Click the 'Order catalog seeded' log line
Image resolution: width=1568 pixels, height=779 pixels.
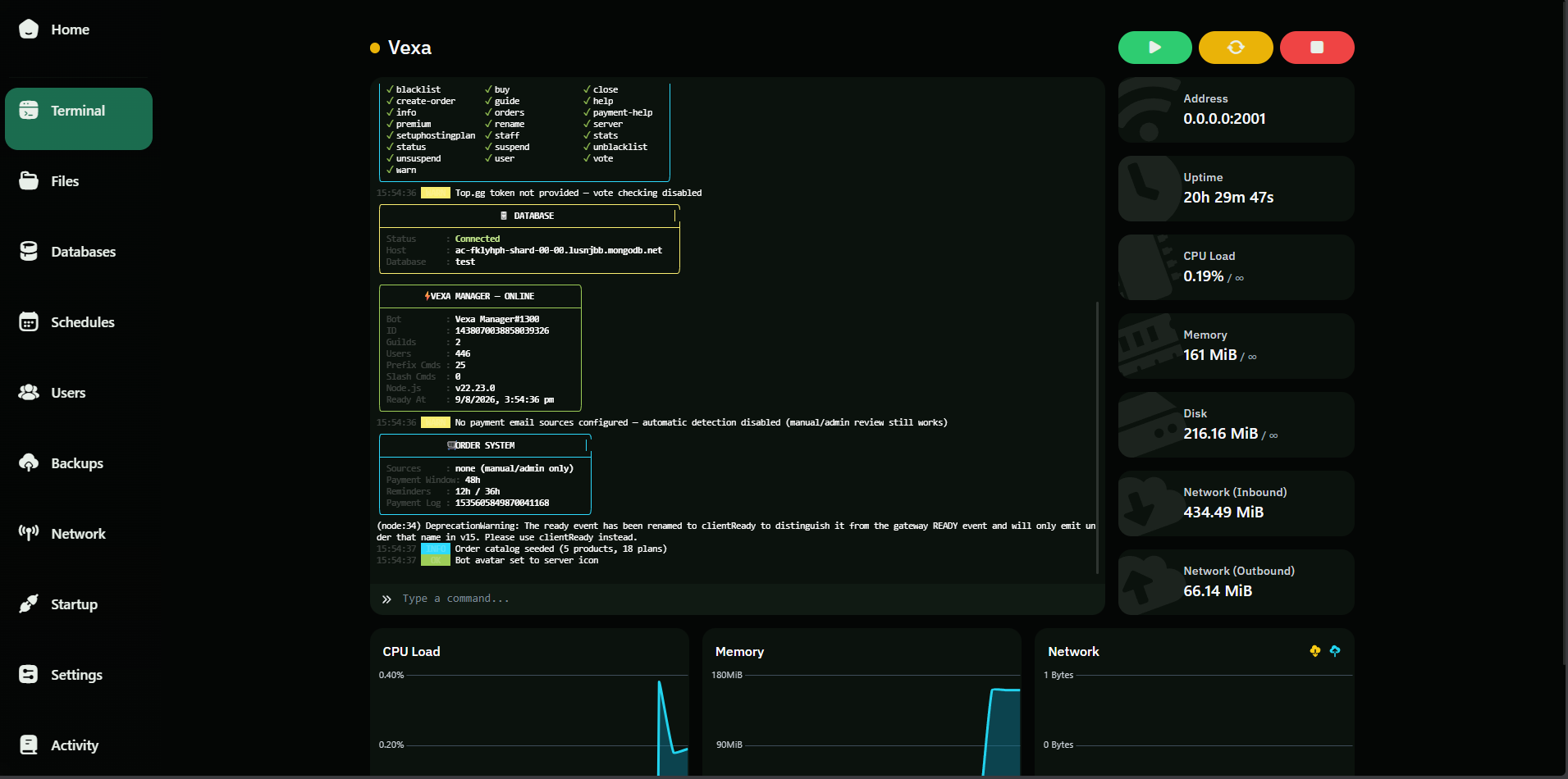point(561,549)
